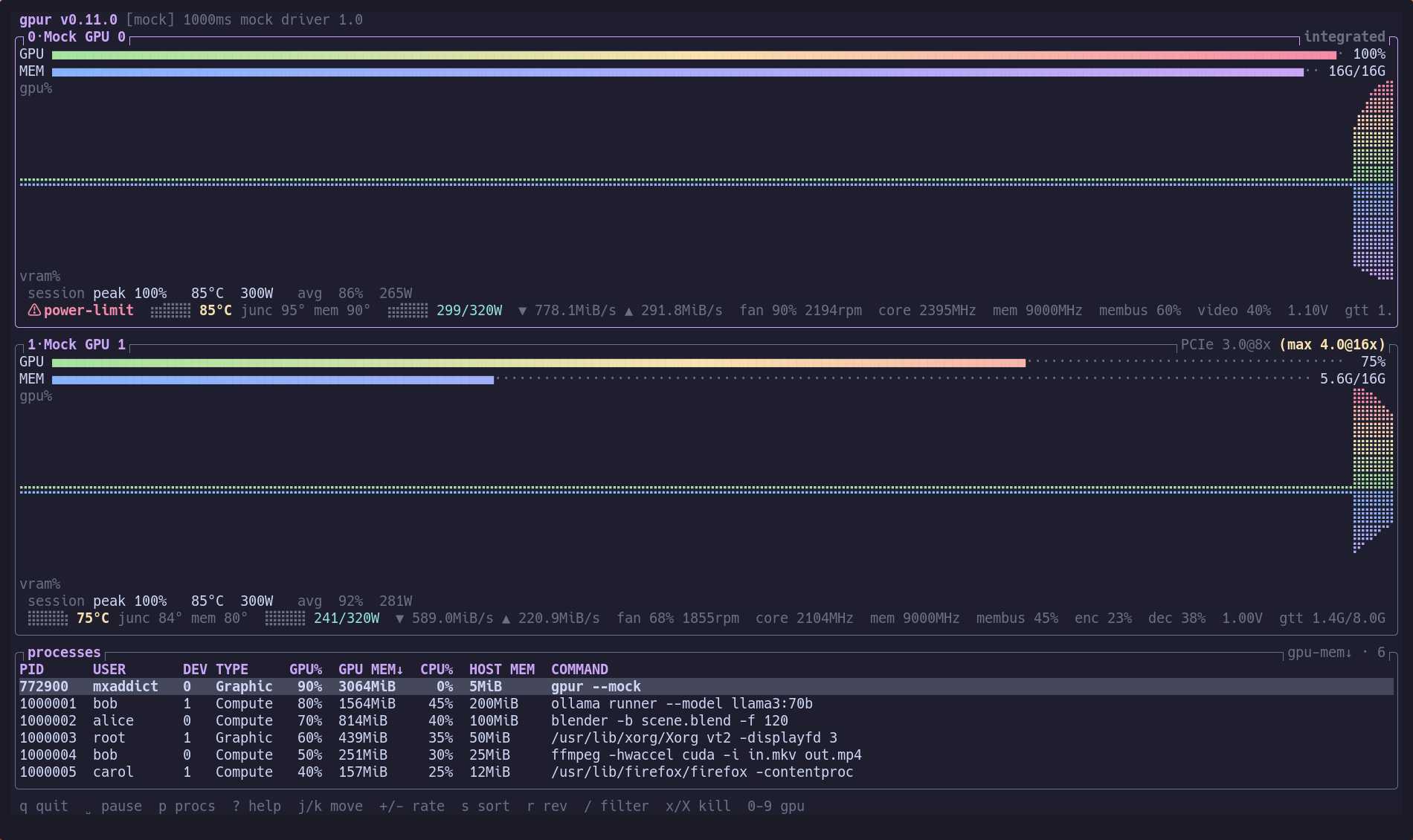Click the core 2395MHz reading
Viewport: 1413px width, 840px height.
coord(927,310)
